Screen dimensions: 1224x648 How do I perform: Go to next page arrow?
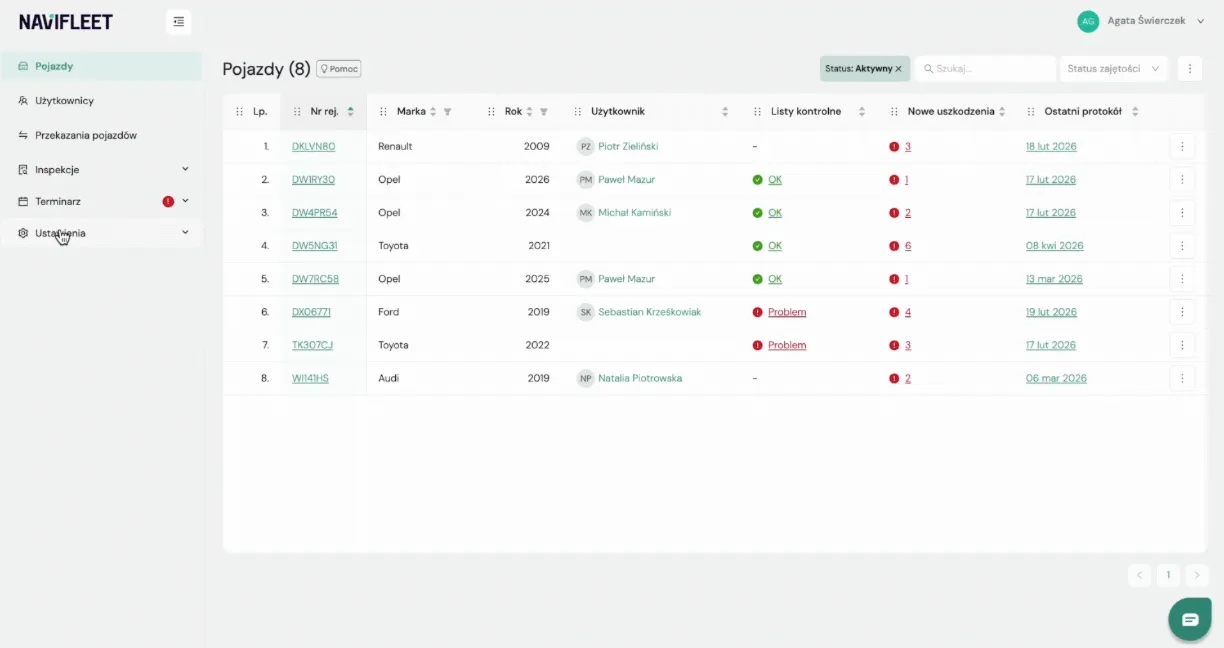click(1197, 575)
